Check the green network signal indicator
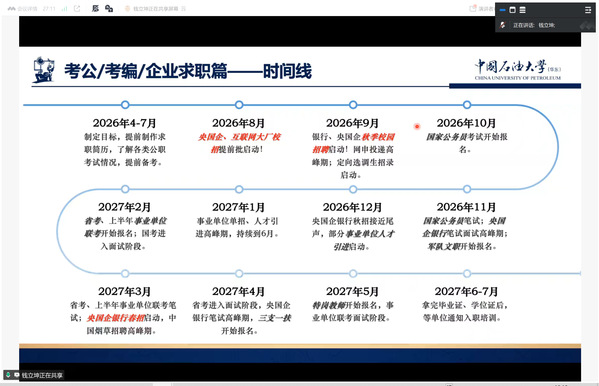This screenshot has width=599, height=386. coord(65,8)
